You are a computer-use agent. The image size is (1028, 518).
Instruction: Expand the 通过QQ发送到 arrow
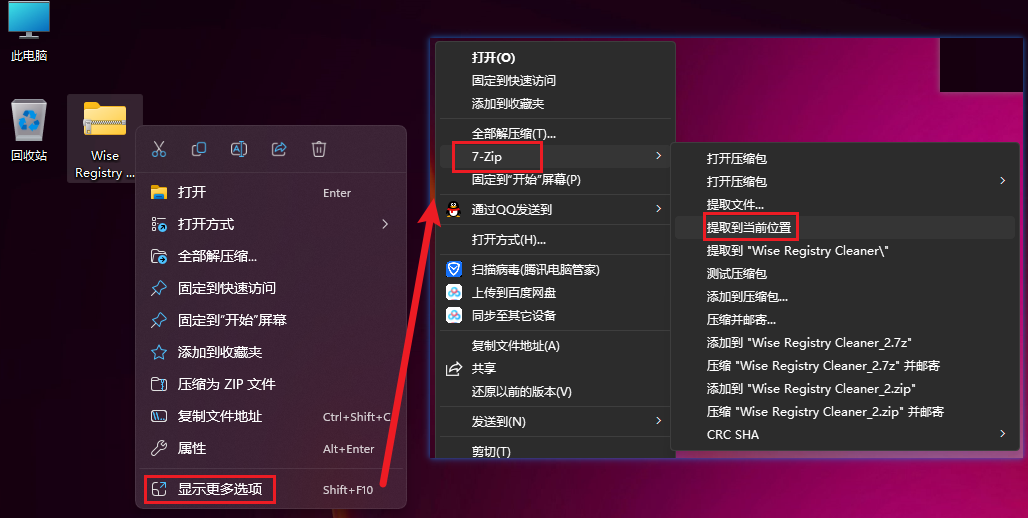(658, 209)
